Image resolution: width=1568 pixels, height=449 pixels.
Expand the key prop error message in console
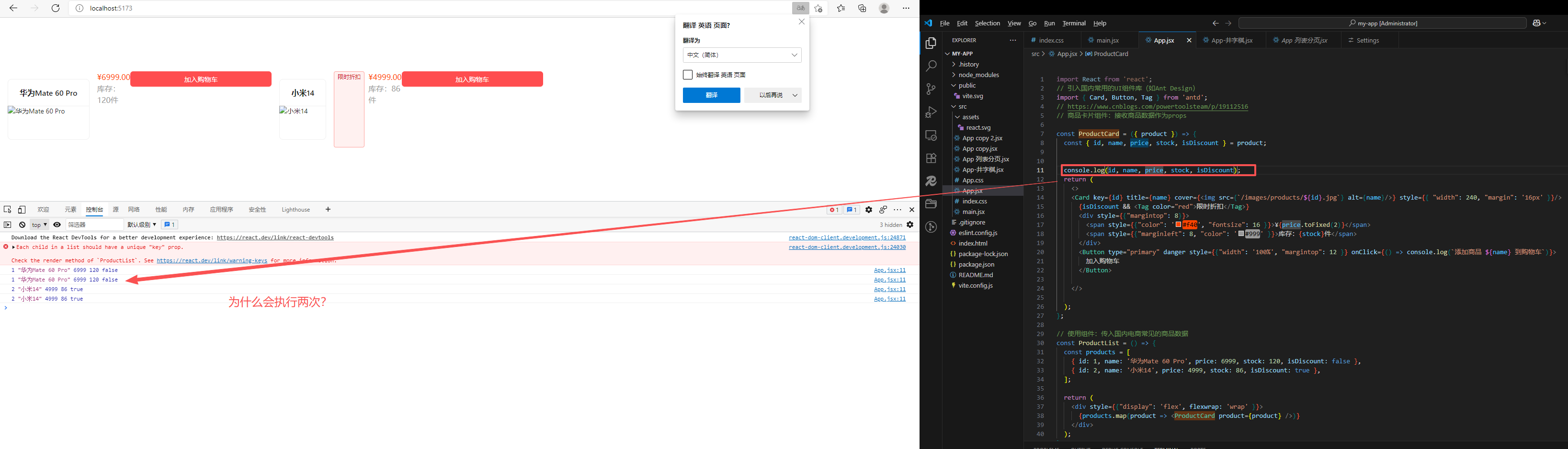pyautogui.click(x=13, y=247)
